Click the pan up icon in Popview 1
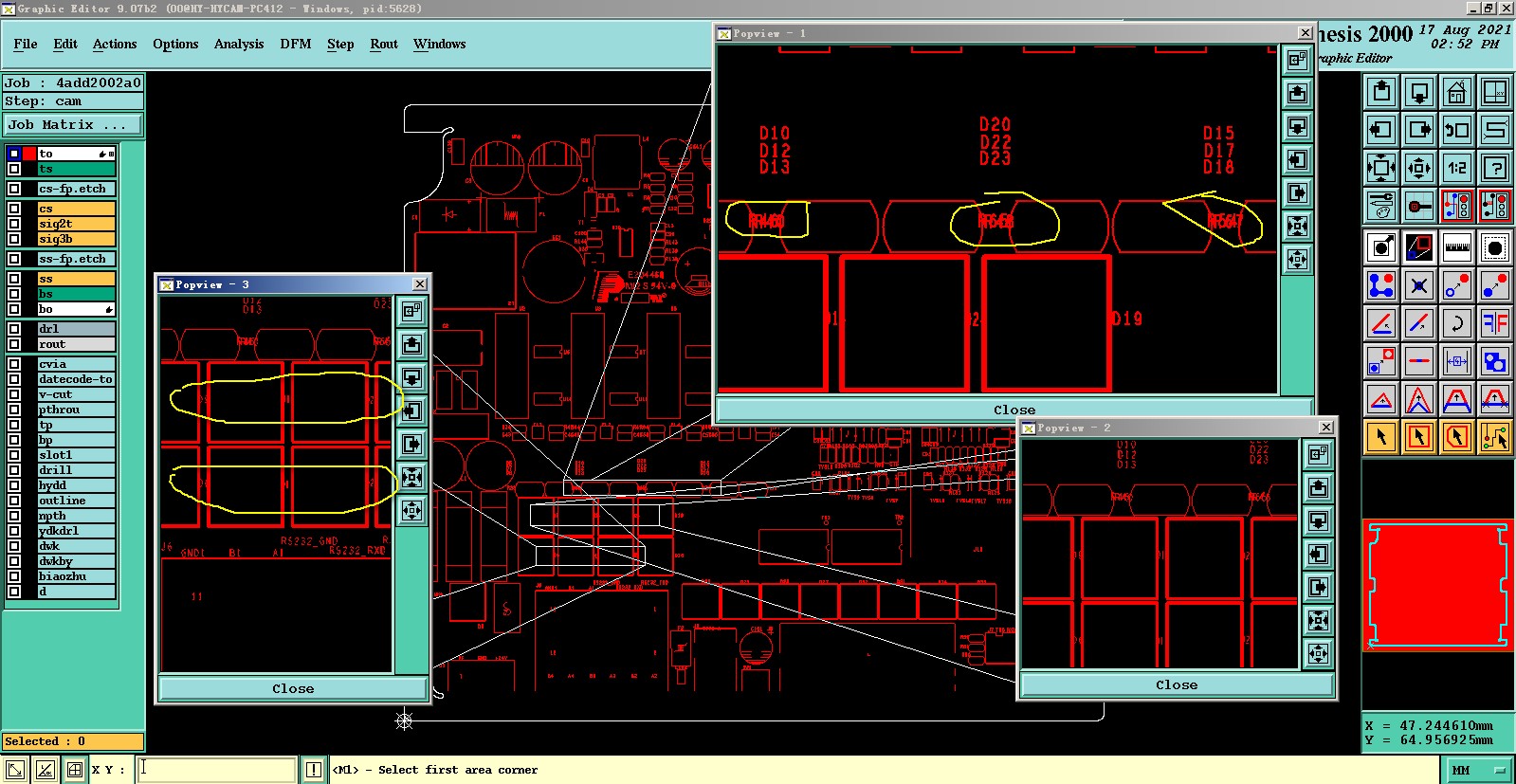1516x784 pixels. pos(1298,93)
